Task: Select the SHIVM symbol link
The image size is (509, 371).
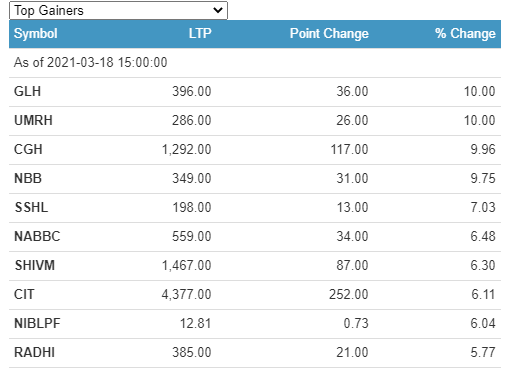Action: (x=35, y=265)
